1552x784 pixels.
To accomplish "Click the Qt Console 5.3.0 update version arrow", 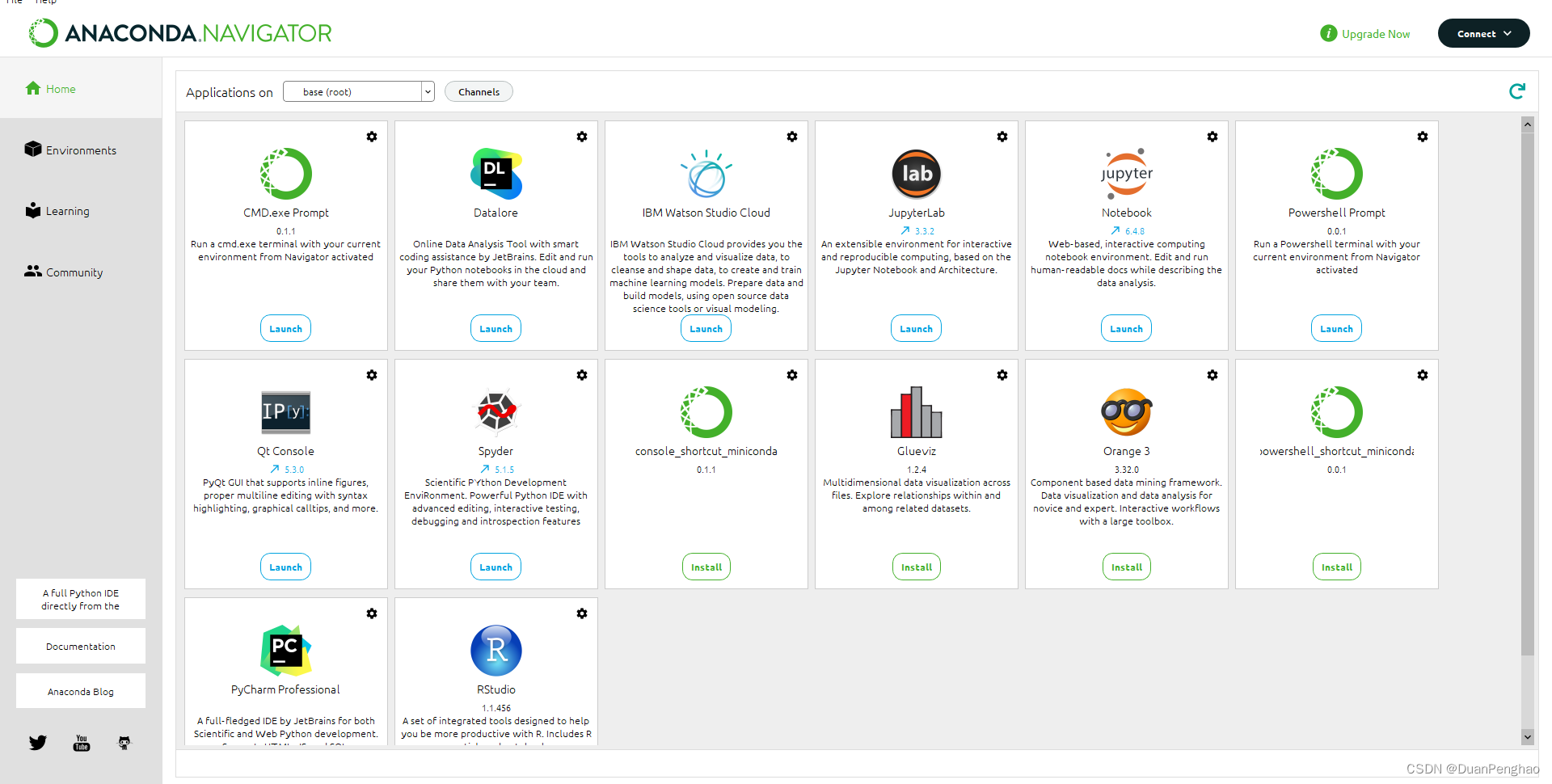I will (275, 469).
